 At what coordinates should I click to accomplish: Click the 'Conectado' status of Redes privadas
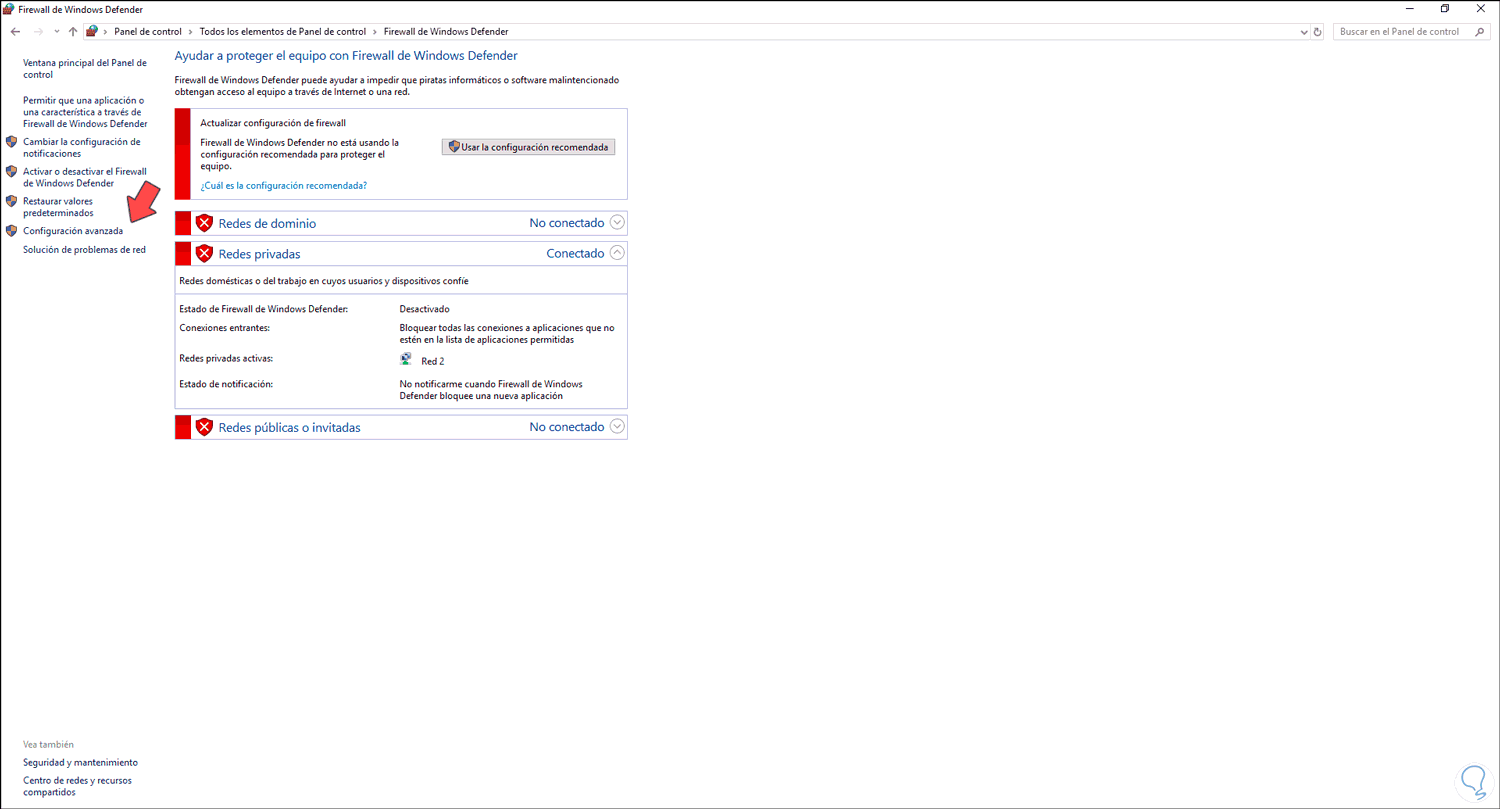click(x=575, y=254)
